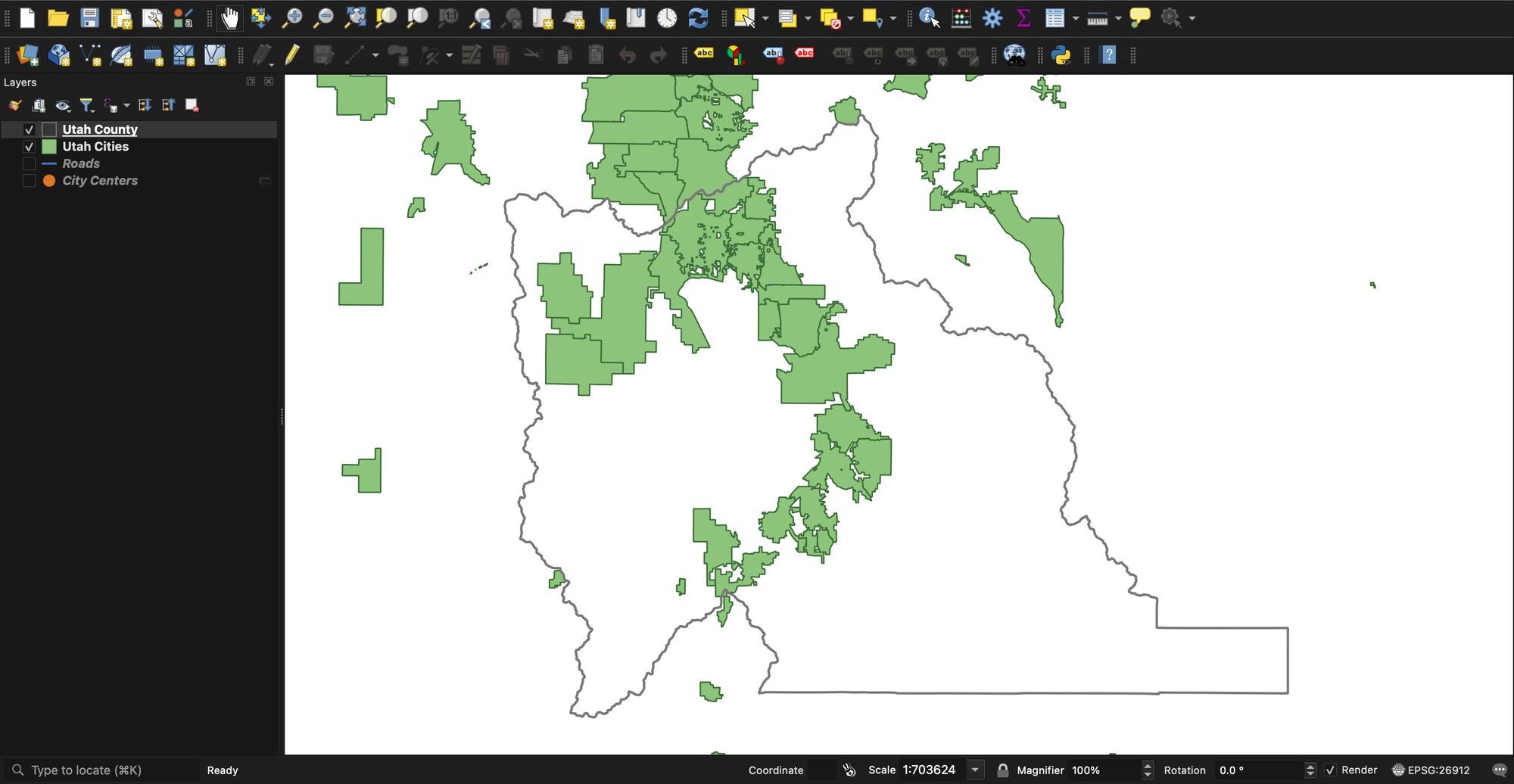Image resolution: width=1514 pixels, height=784 pixels.
Task: Open the Statistical Summary sigma icon
Action: click(x=1023, y=17)
